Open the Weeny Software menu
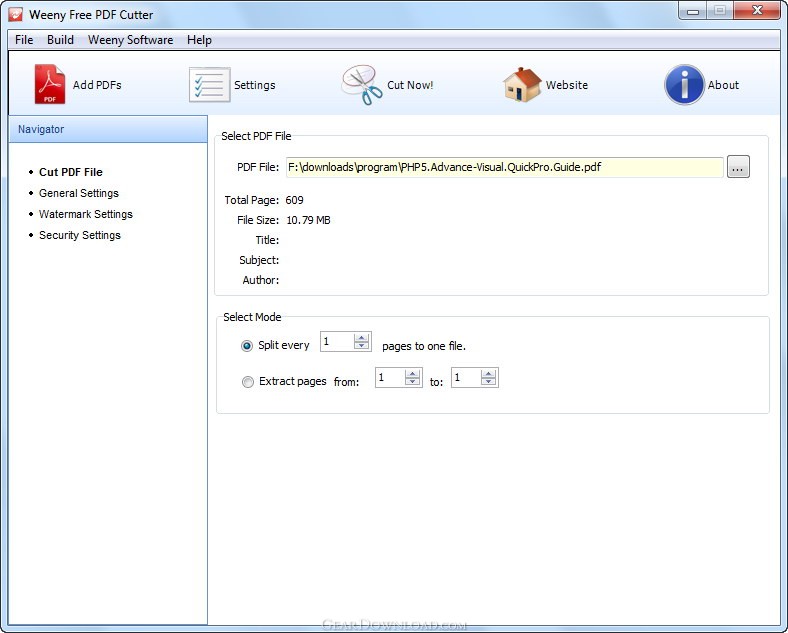The width and height of the screenshot is (788, 633). [x=130, y=40]
